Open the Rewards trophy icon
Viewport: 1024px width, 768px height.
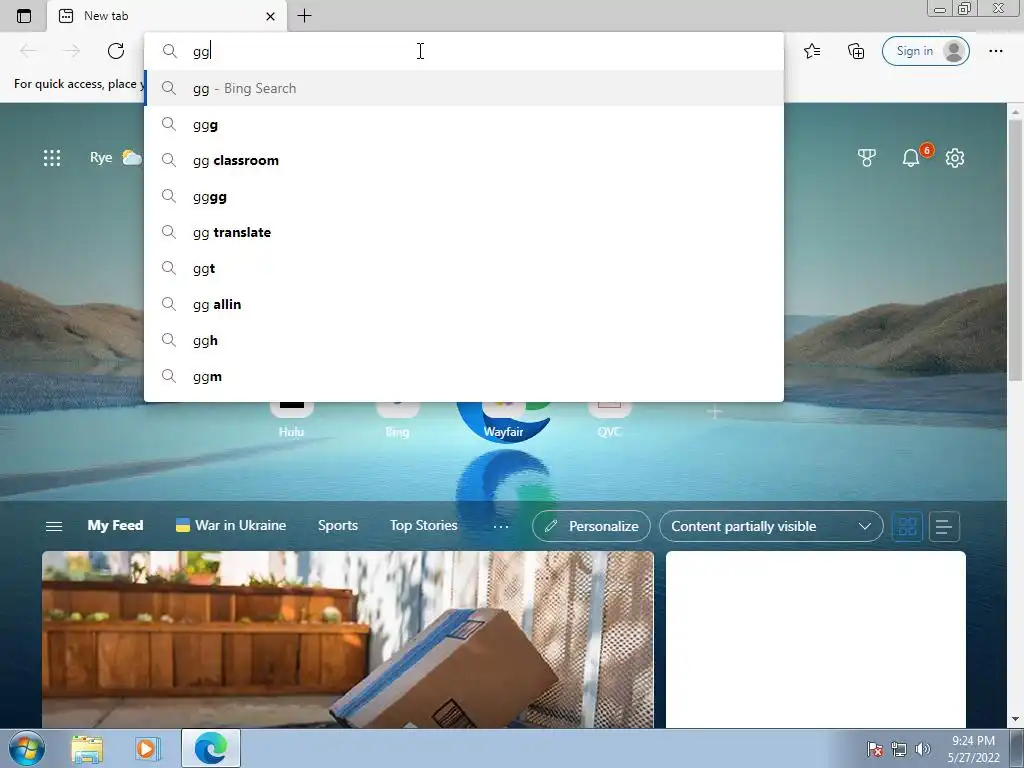(867, 157)
